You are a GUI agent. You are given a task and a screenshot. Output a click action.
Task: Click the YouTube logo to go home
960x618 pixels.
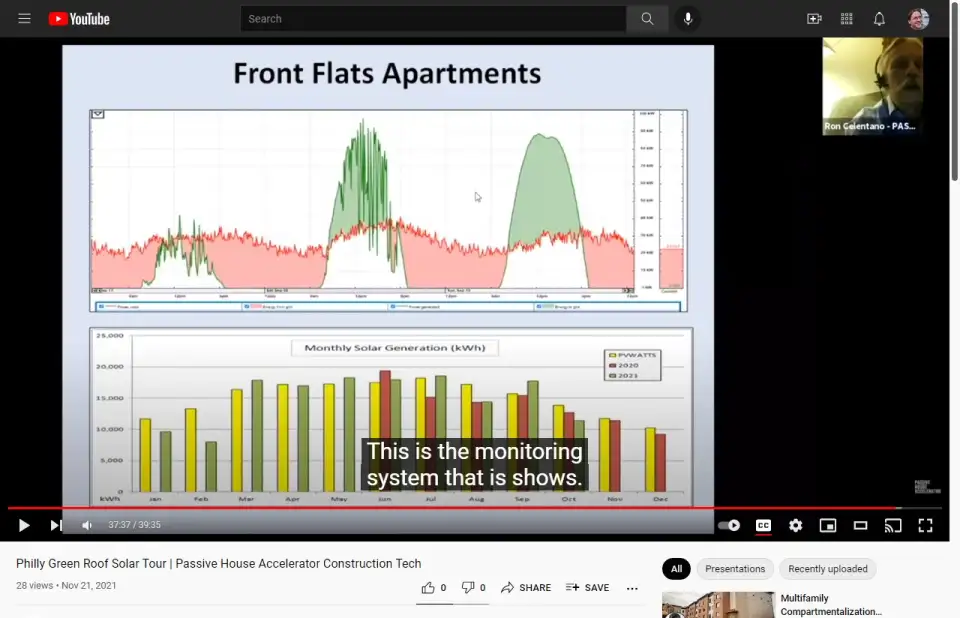click(x=79, y=19)
